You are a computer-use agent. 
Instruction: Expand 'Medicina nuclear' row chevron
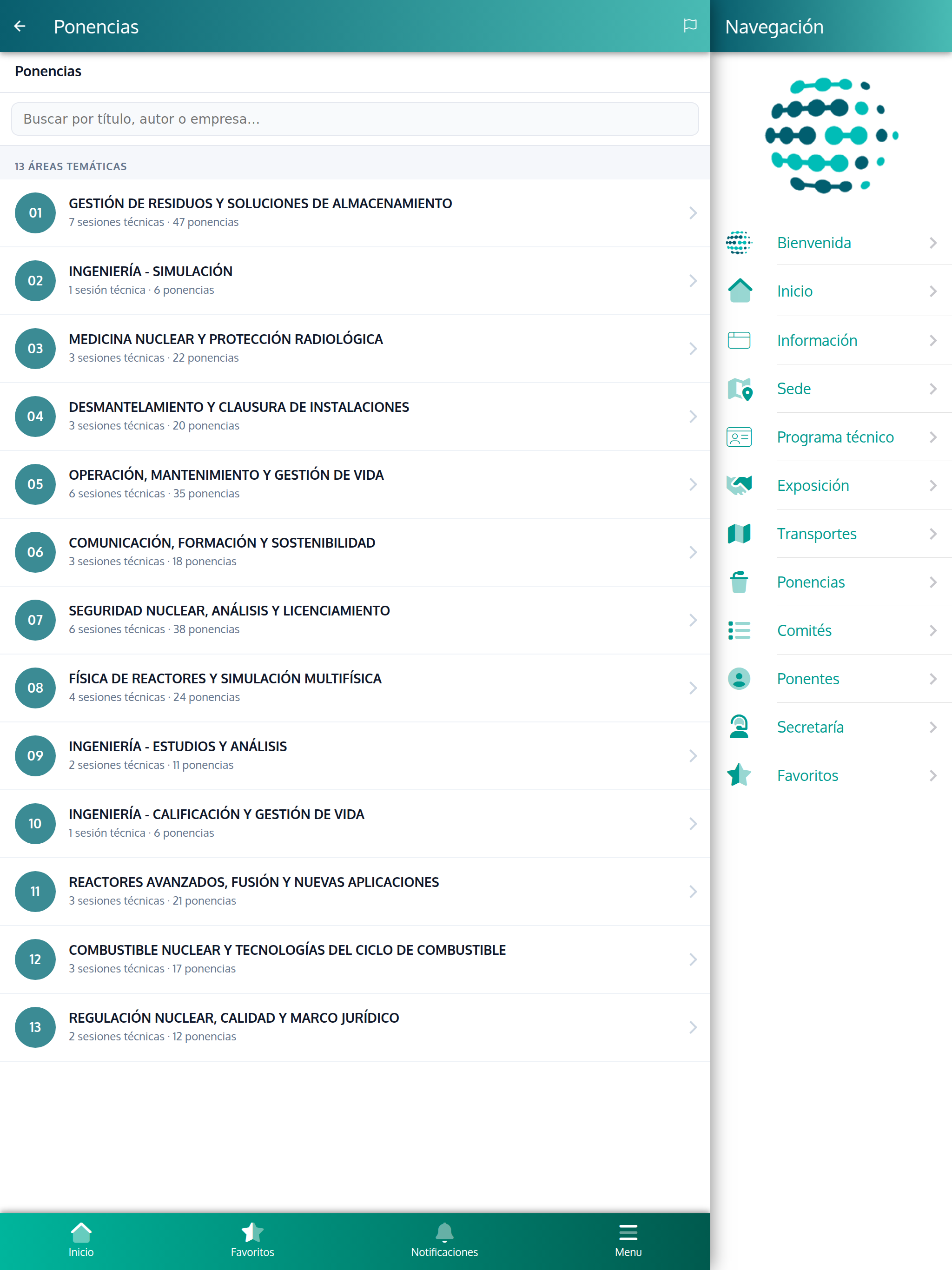pos(693,349)
